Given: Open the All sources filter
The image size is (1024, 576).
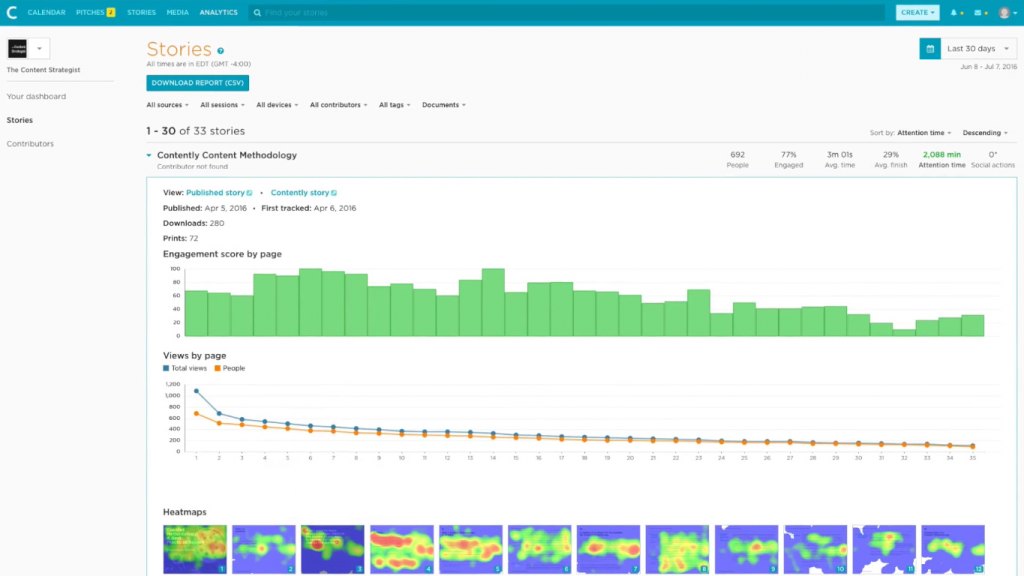Looking at the screenshot, I should (167, 104).
